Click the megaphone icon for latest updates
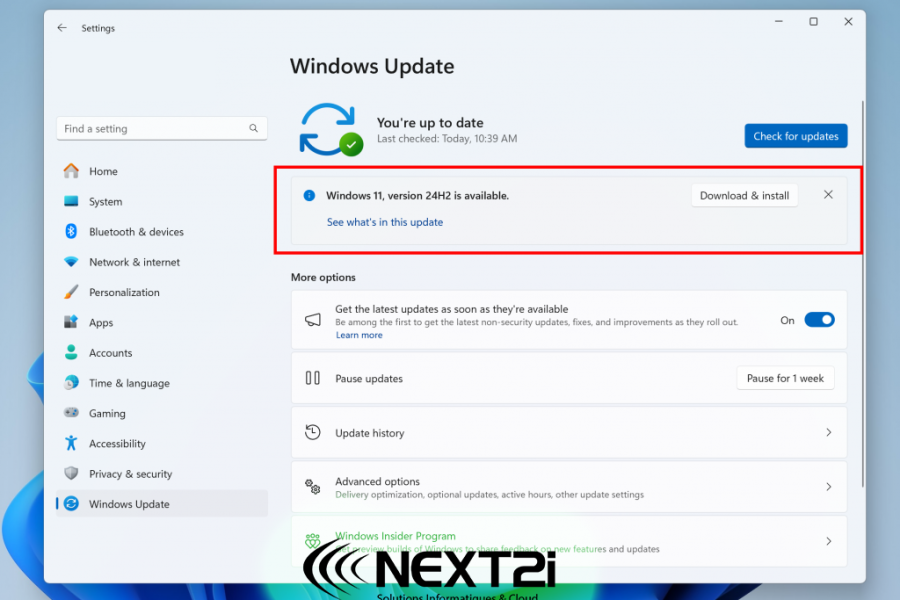The width and height of the screenshot is (900, 600). (313, 319)
